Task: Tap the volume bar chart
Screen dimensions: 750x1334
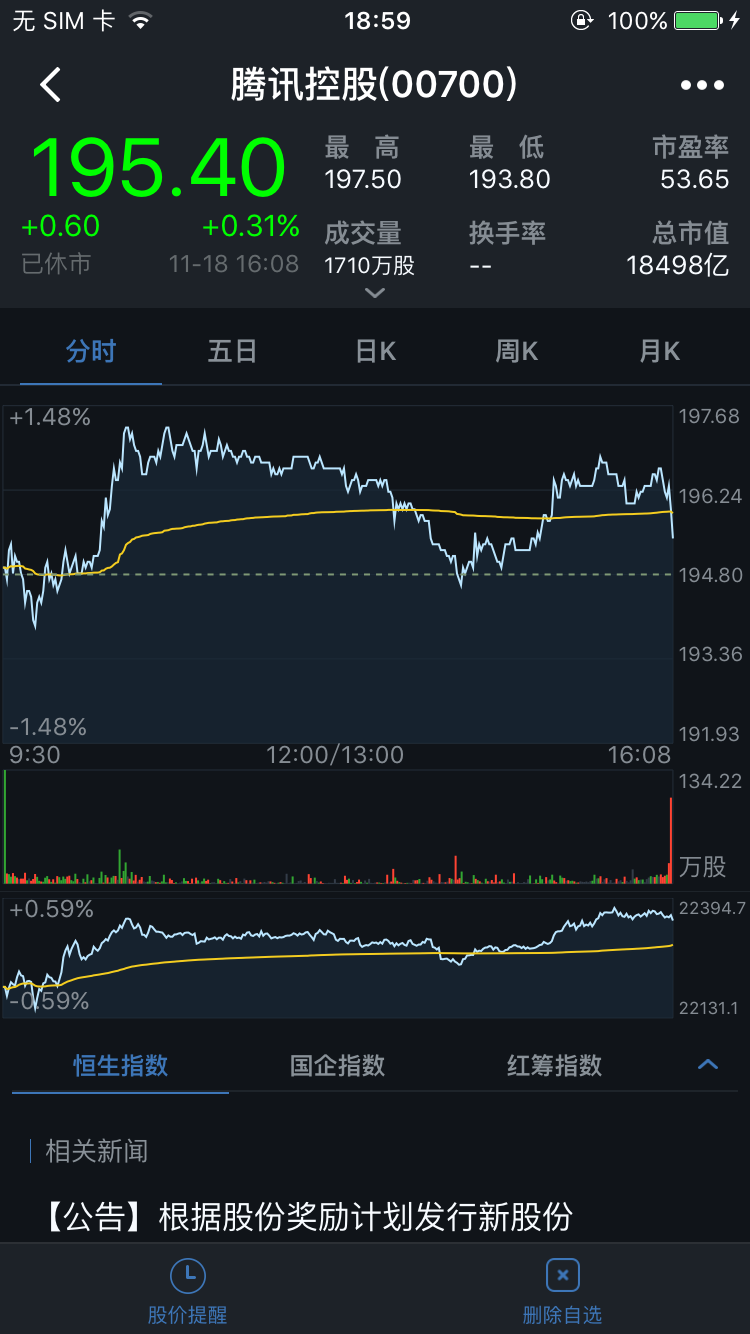Action: tap(338, 827)
